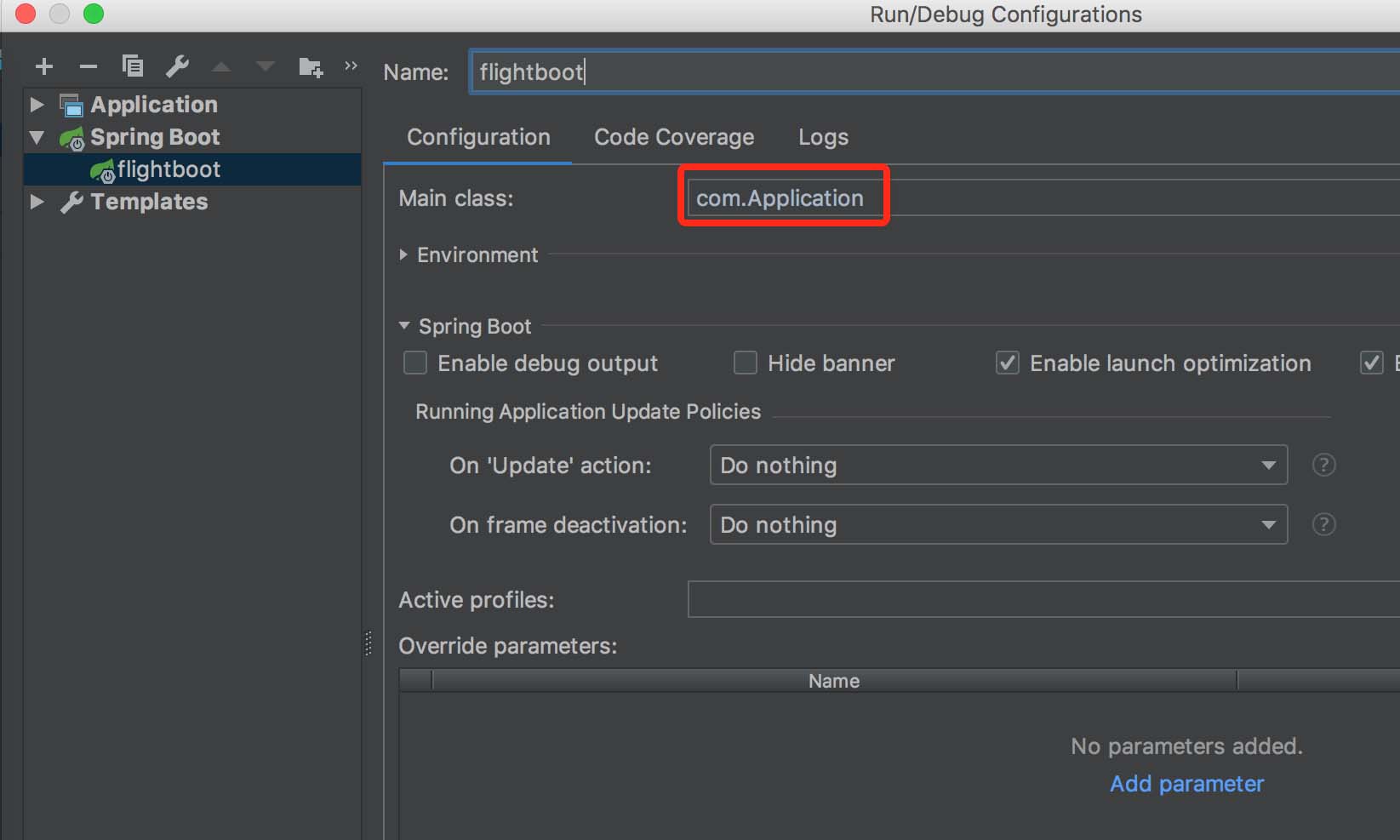This screenshot has width=1400, height=840.
Task: Click the Add parameter link
Action: [1186, 784]
